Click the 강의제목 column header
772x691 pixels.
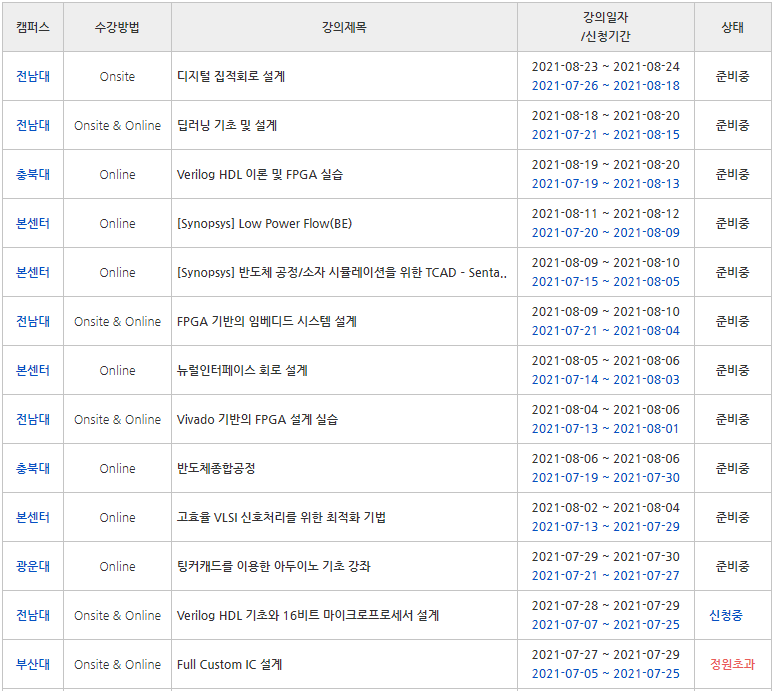344,27
